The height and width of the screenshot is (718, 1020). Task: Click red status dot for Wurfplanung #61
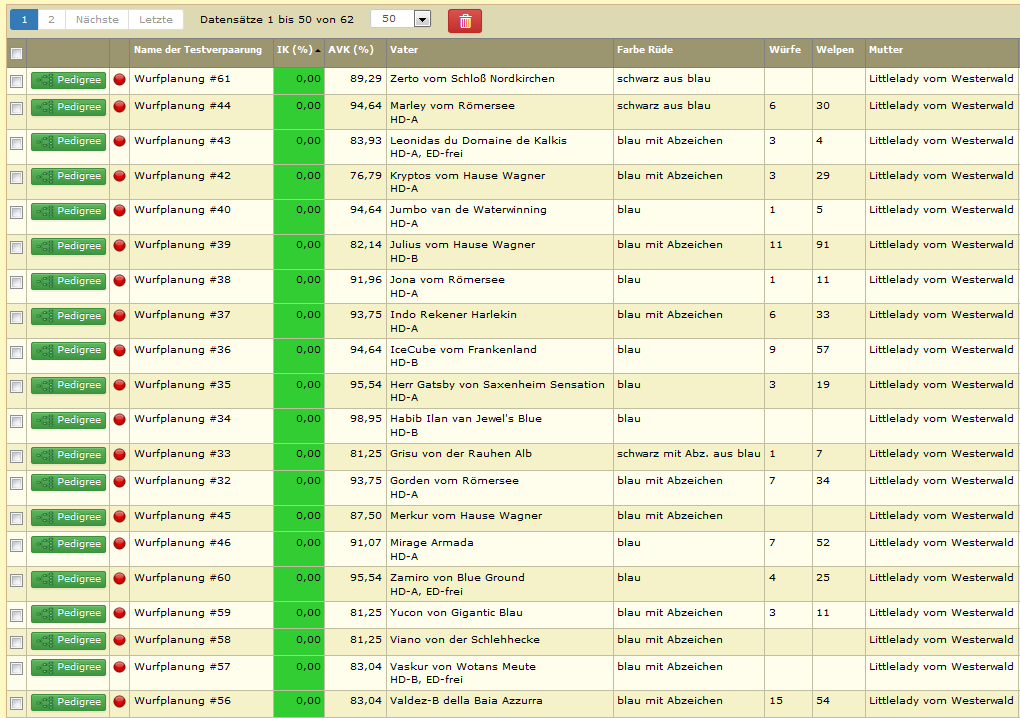pyautogui.click(x=120, y=79)
